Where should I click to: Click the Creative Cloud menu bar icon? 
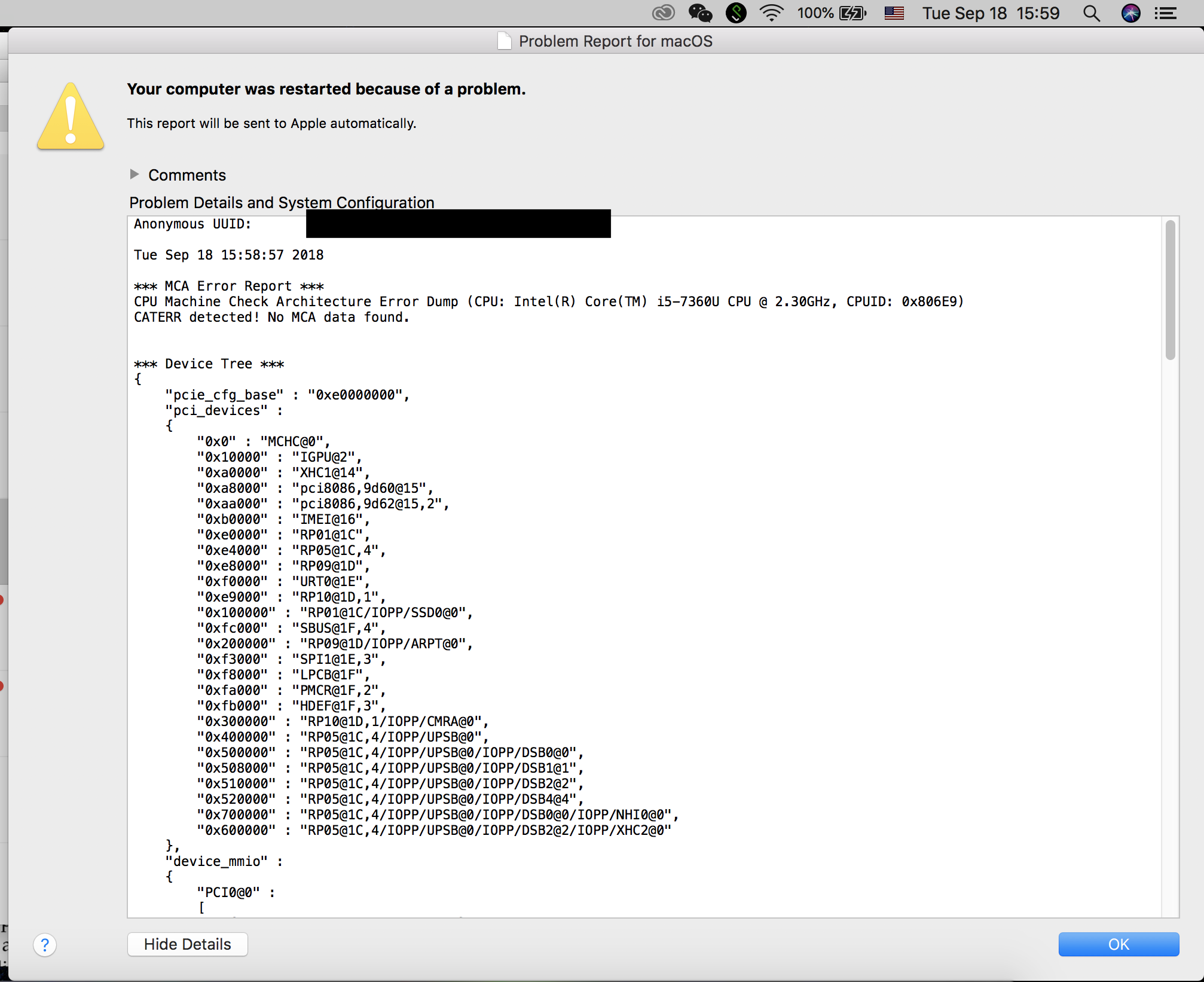(x=663, y=13)
